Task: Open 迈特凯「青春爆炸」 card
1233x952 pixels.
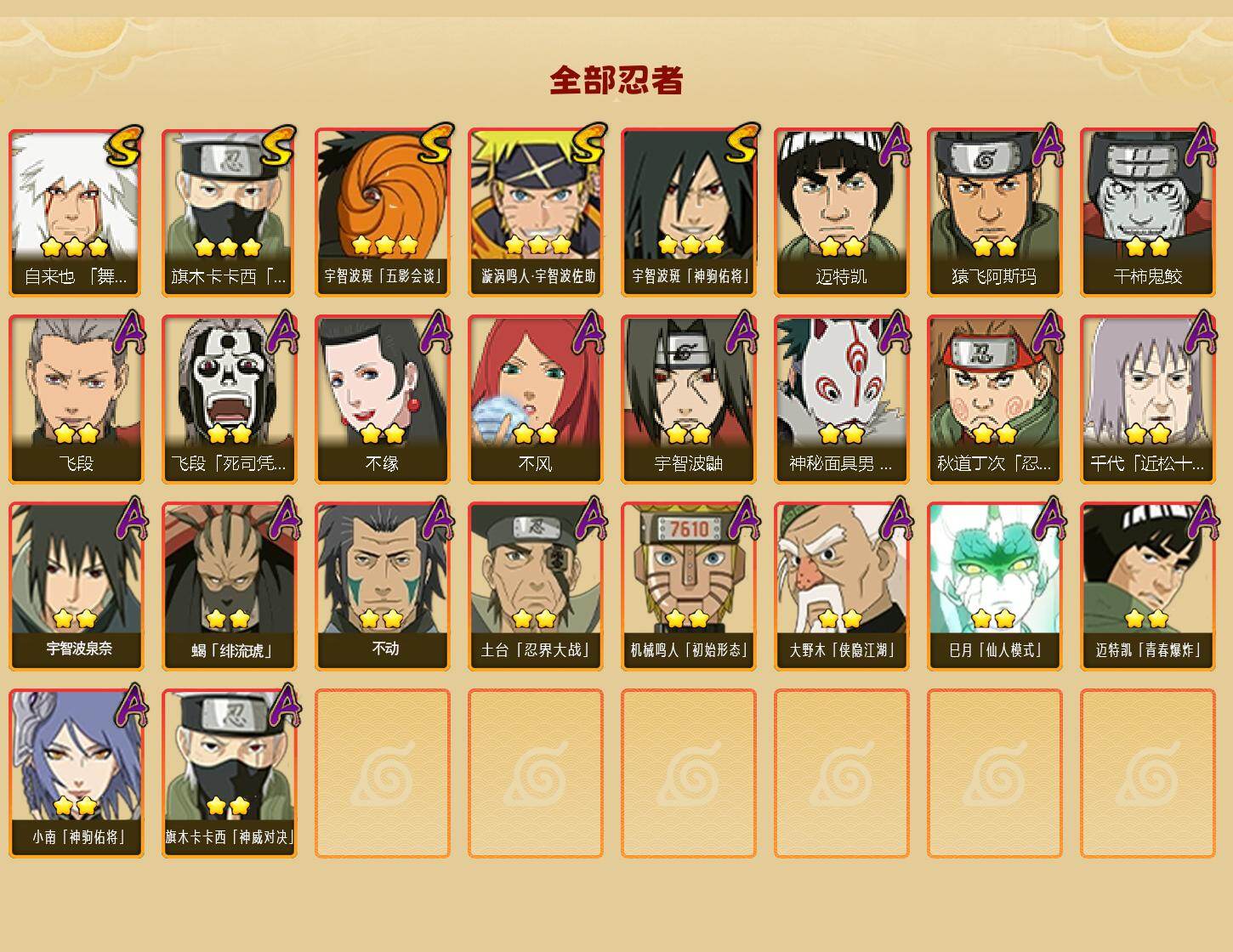Action: pos(1148,586)
